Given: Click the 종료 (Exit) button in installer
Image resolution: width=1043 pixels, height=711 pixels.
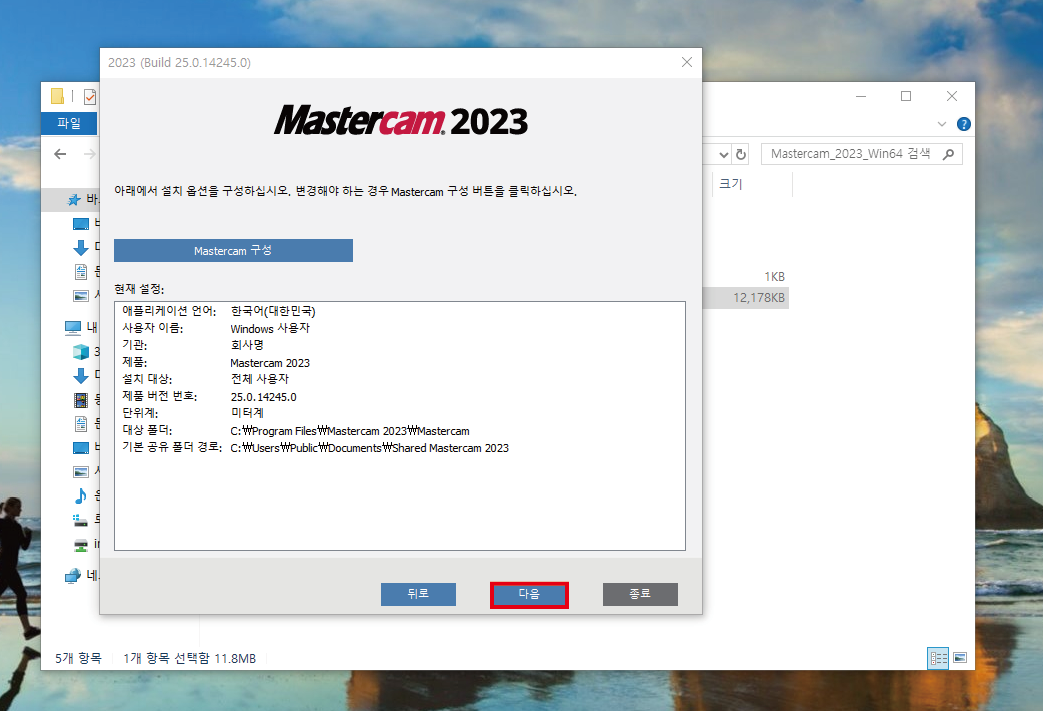Looking at the screenshot, I should click(x=640, y=595).
